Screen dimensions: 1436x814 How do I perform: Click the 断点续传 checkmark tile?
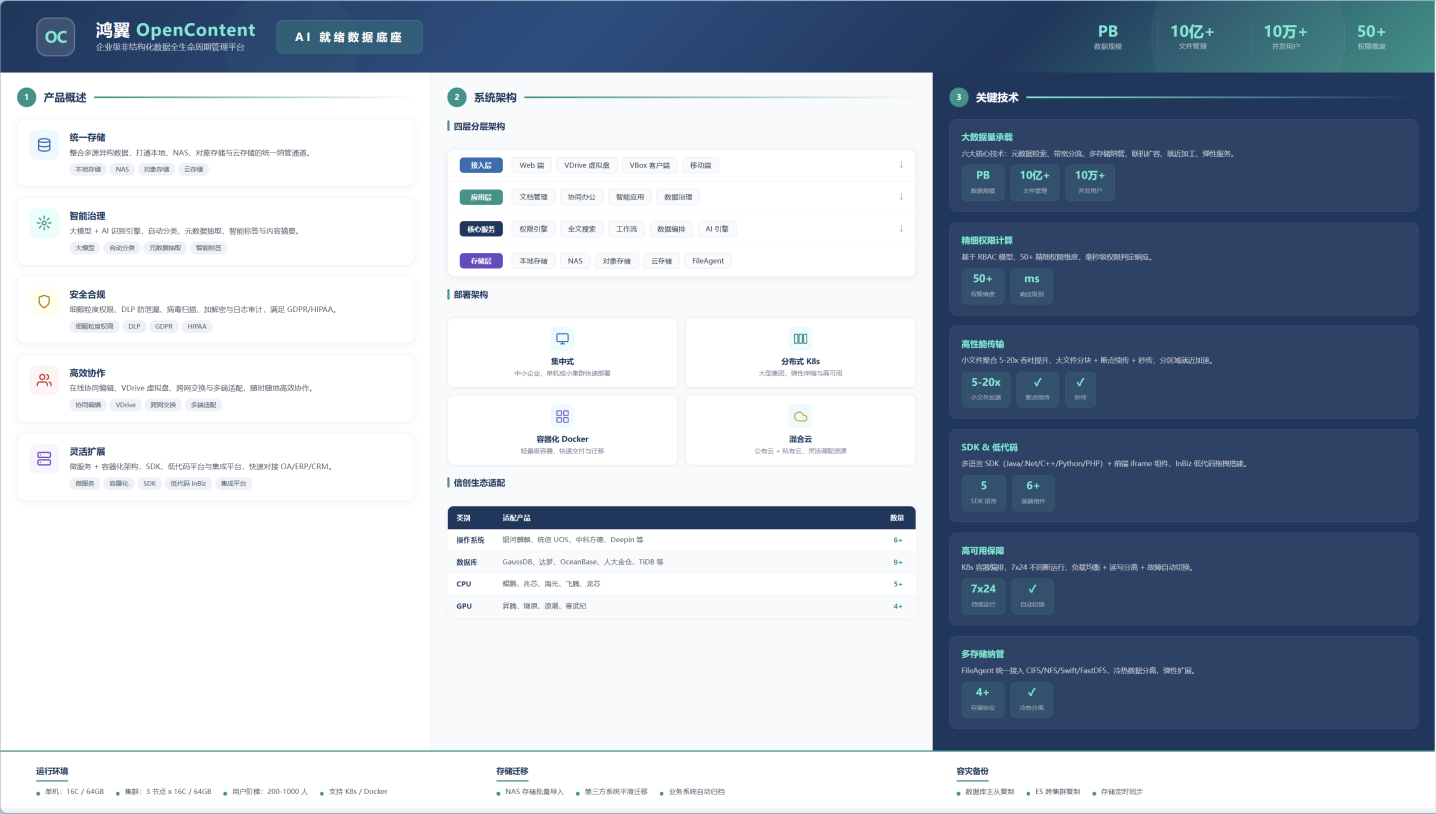click(1037, 387)
